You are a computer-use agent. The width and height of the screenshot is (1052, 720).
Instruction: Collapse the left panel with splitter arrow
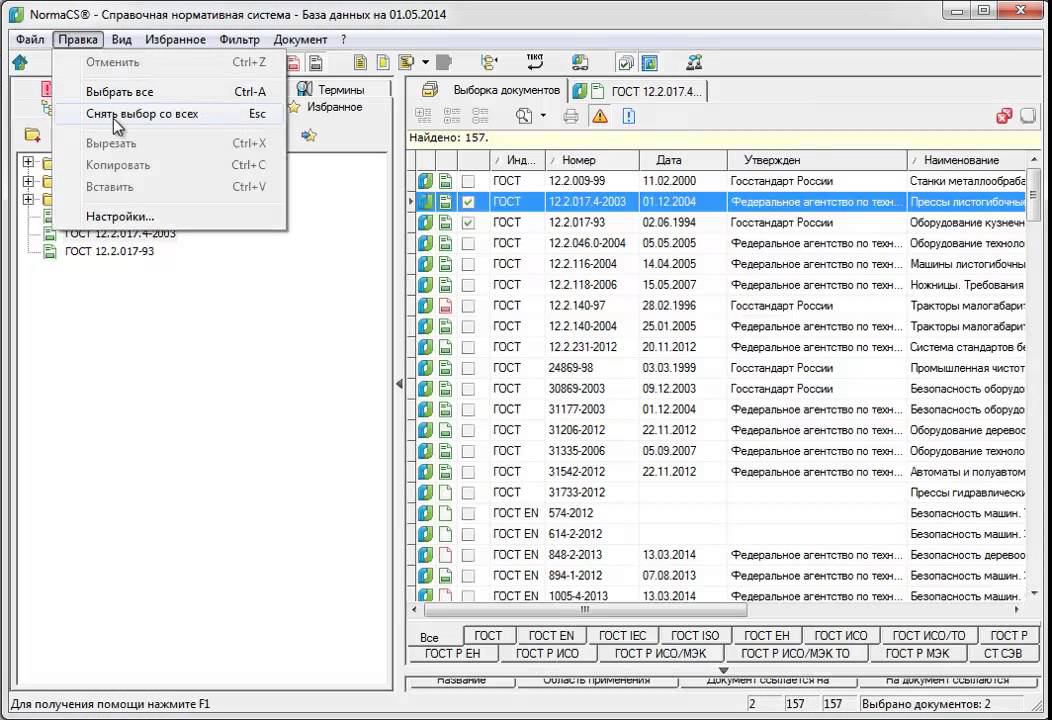[399, 384]
